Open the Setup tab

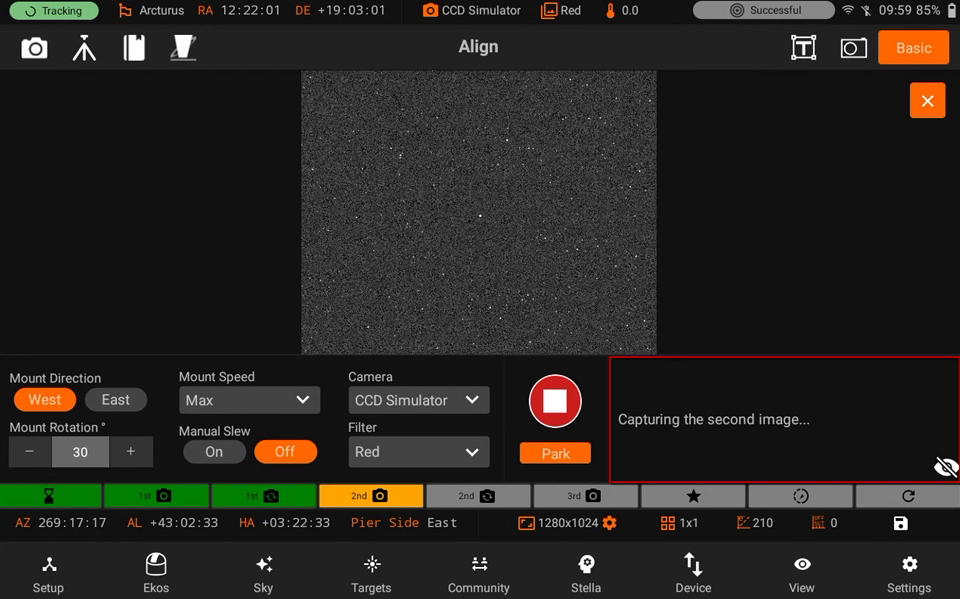tap(48, 574)
